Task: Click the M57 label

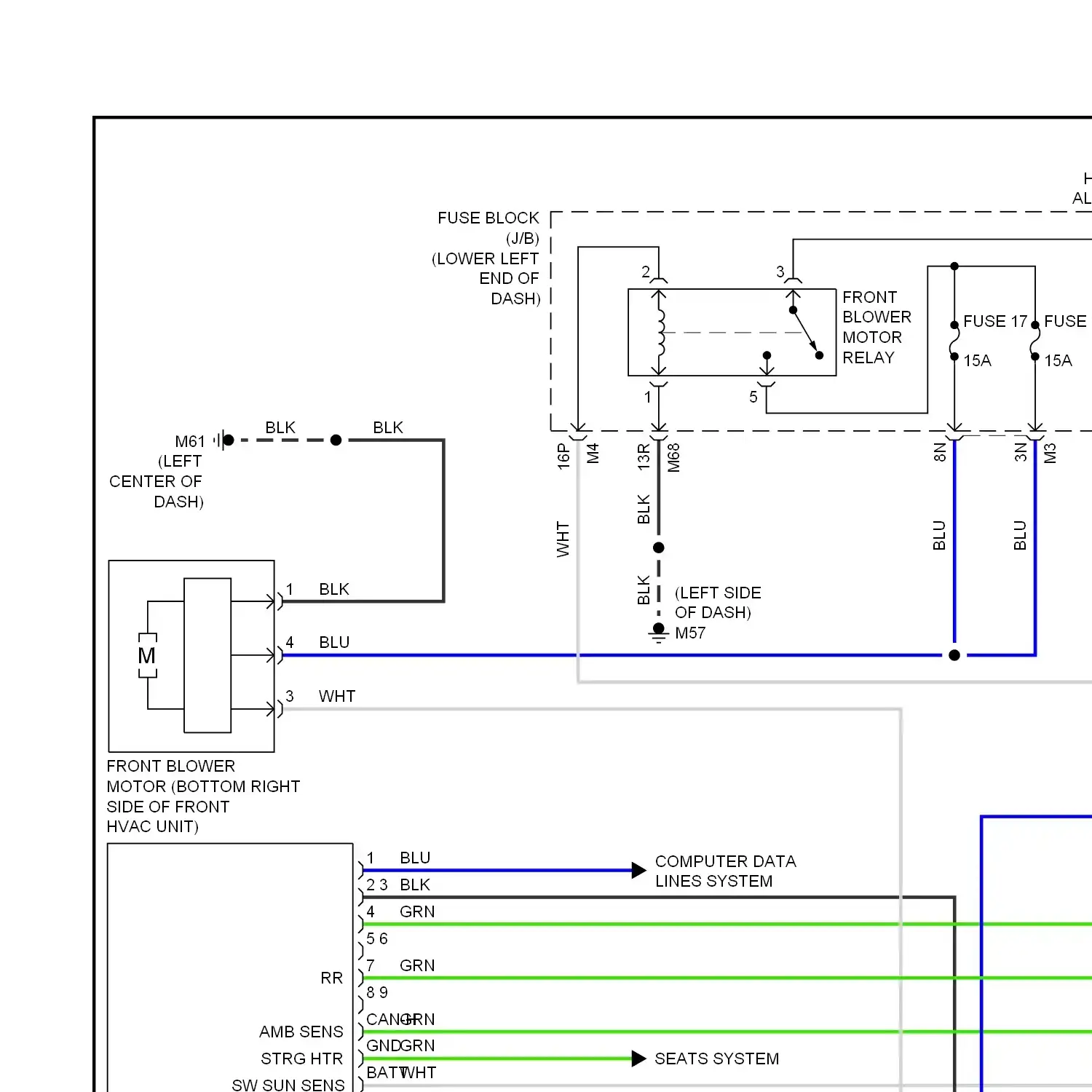Action: click(x=690, y=633)
